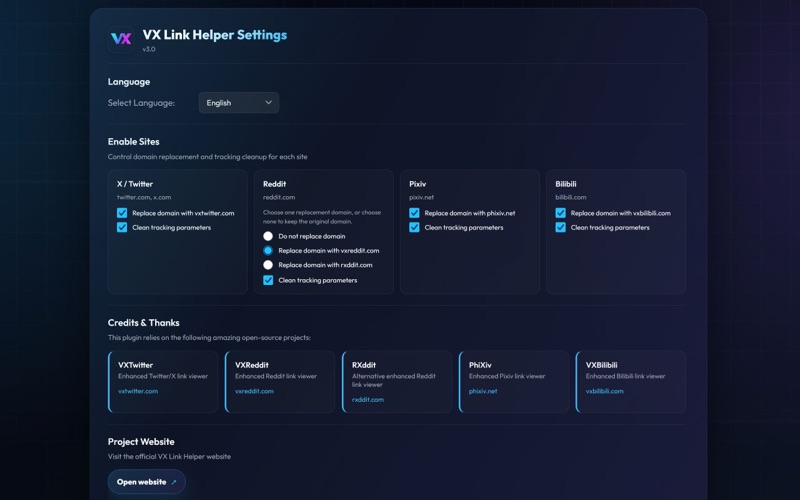Toggle Replace domain with vxtwitter.com checkbox
The height and width of the screenshot is (500, 800).
tap(122, 213)
